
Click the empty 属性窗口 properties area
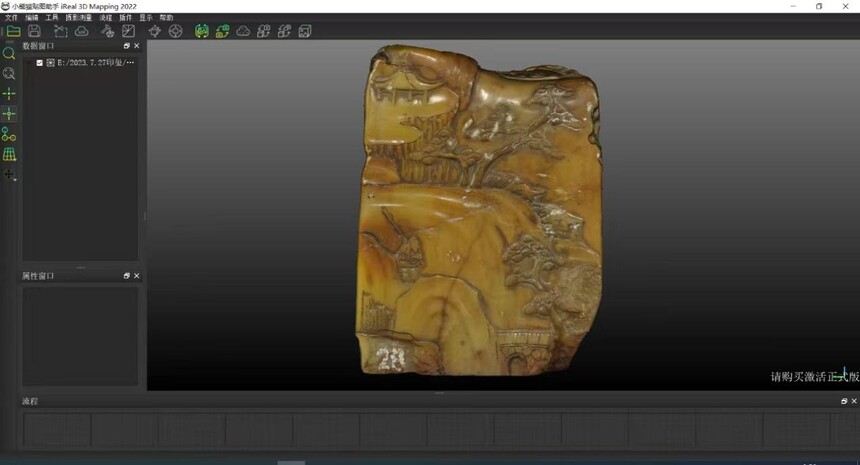(x=80, y=336)
